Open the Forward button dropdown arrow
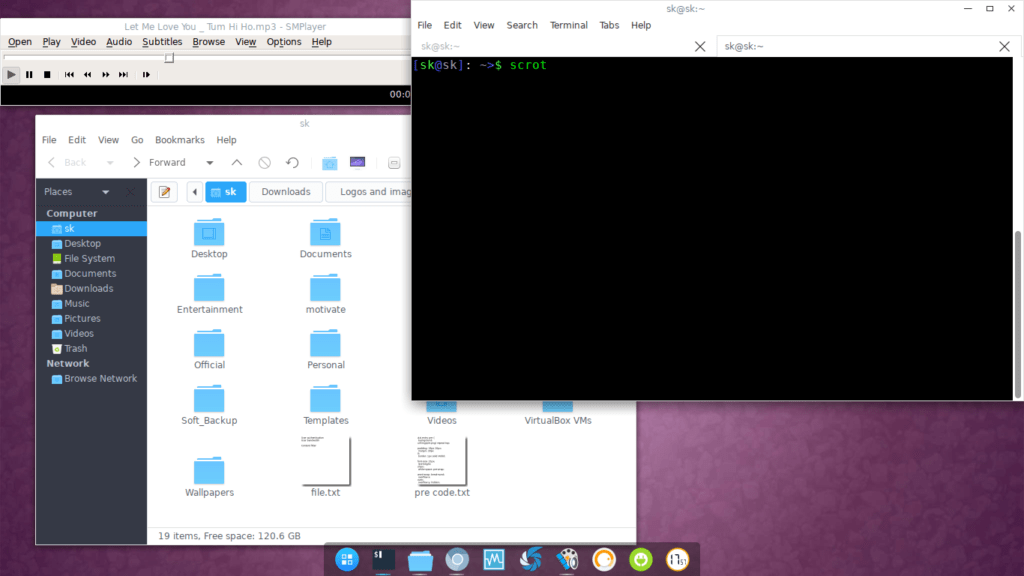 click(x=209, y=162)
